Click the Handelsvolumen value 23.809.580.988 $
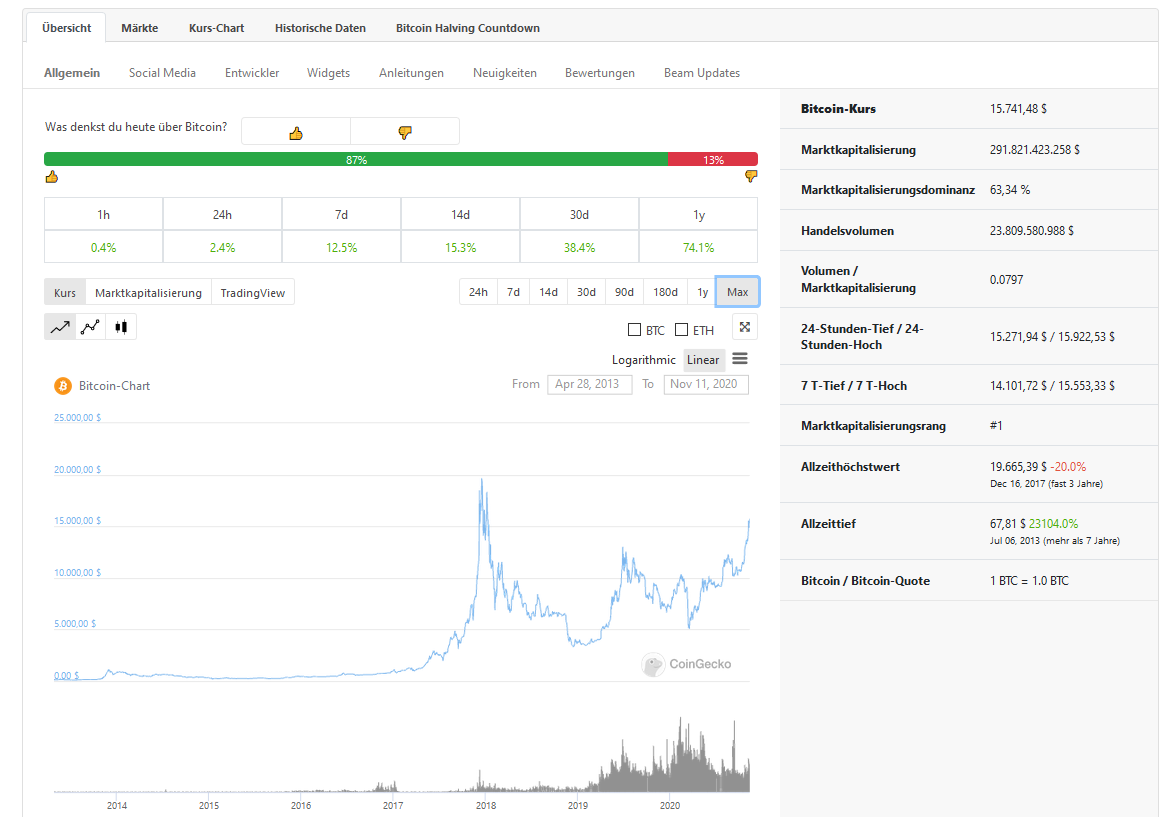The width and height of the screenshot is (1175, 817). pos(1032,231)
